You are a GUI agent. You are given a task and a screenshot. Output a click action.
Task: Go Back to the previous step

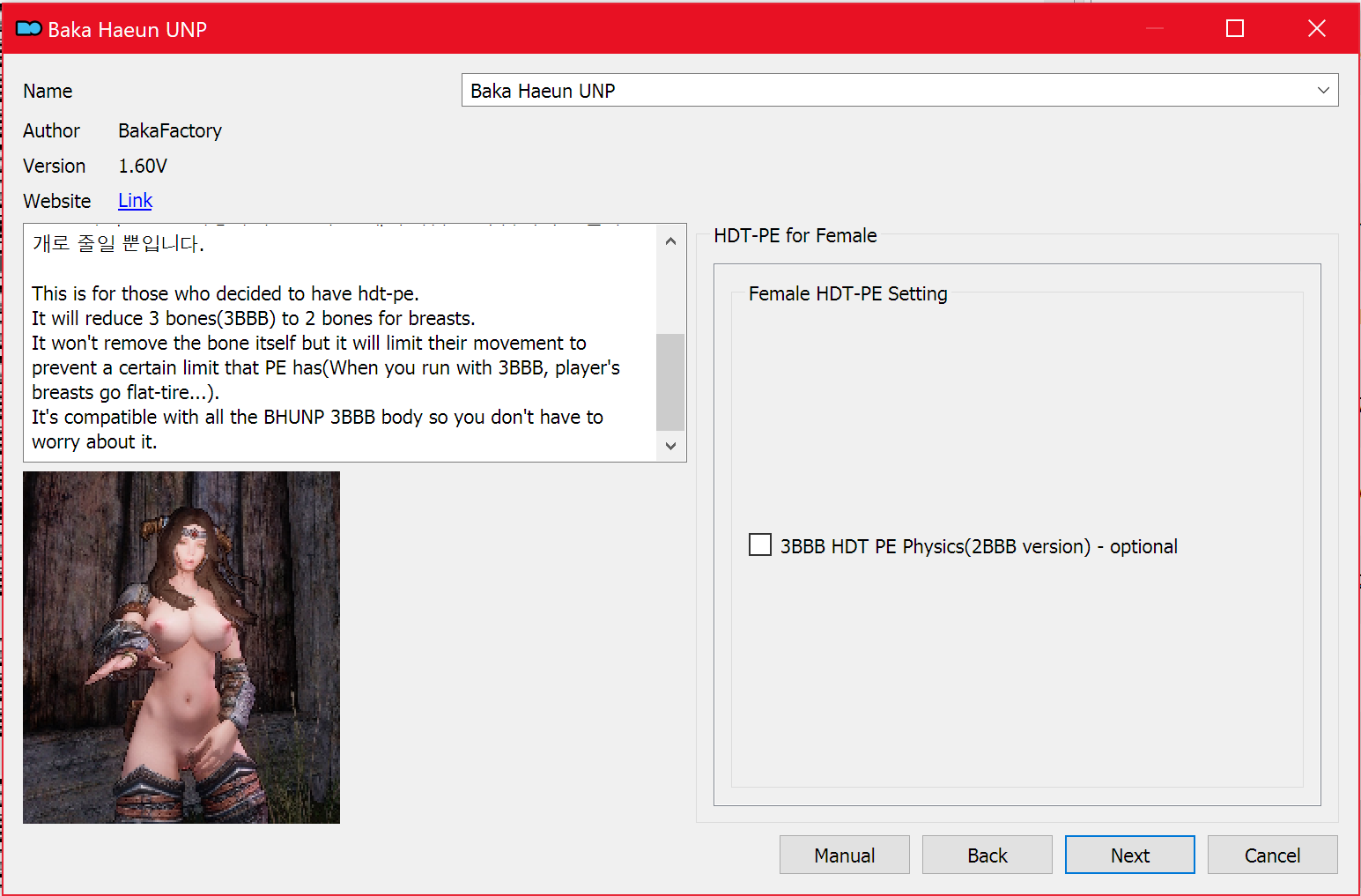[x=987, y=855]
